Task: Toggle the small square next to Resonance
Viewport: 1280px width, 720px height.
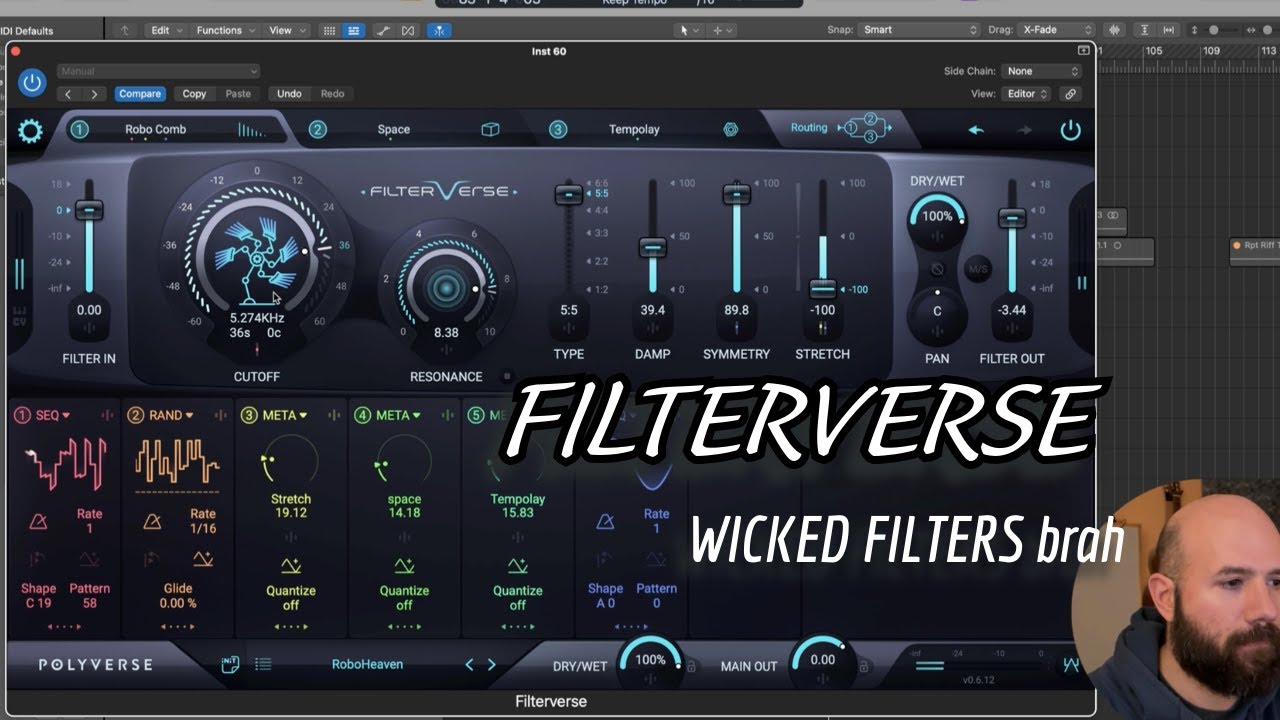Action: pyautogui.click(x=507, y=377)
